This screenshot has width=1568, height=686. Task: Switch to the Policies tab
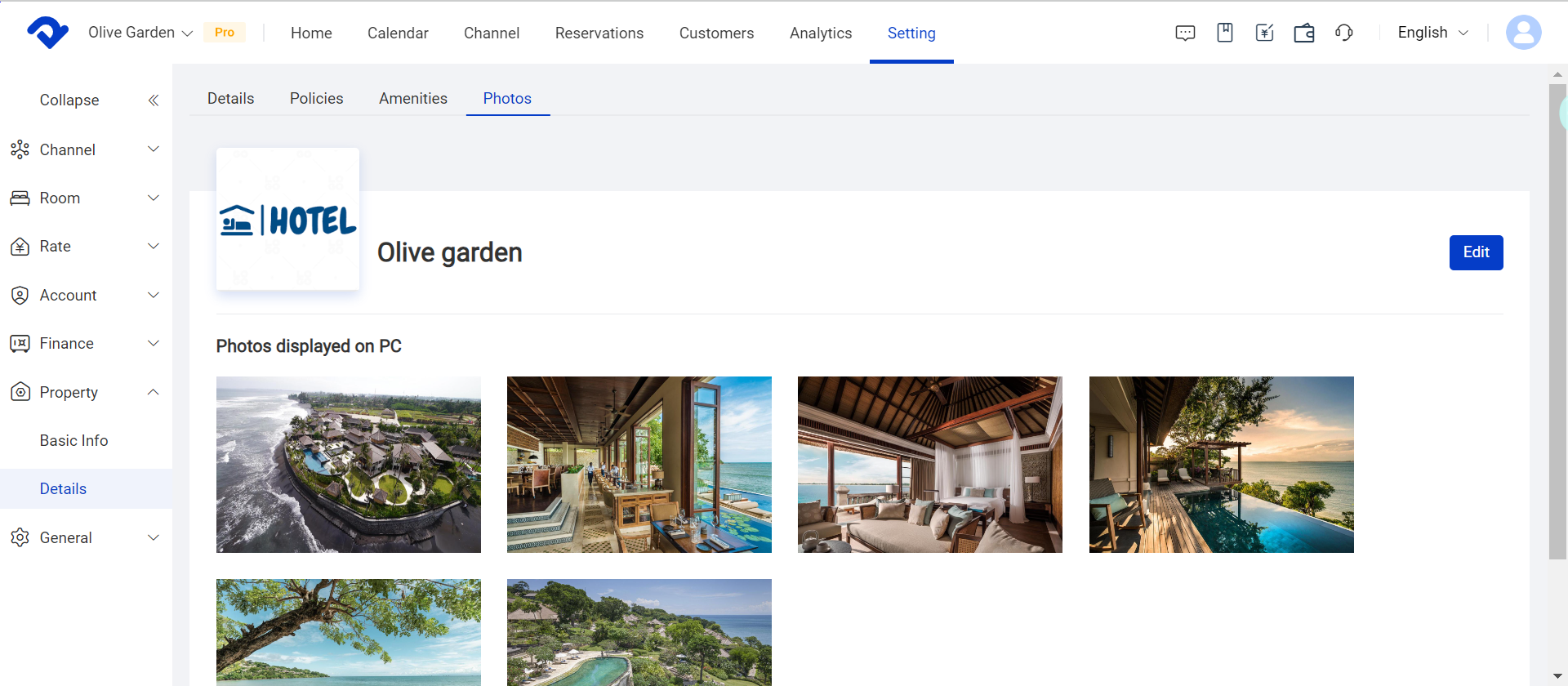pyautogui.click(x=316, y=99)
